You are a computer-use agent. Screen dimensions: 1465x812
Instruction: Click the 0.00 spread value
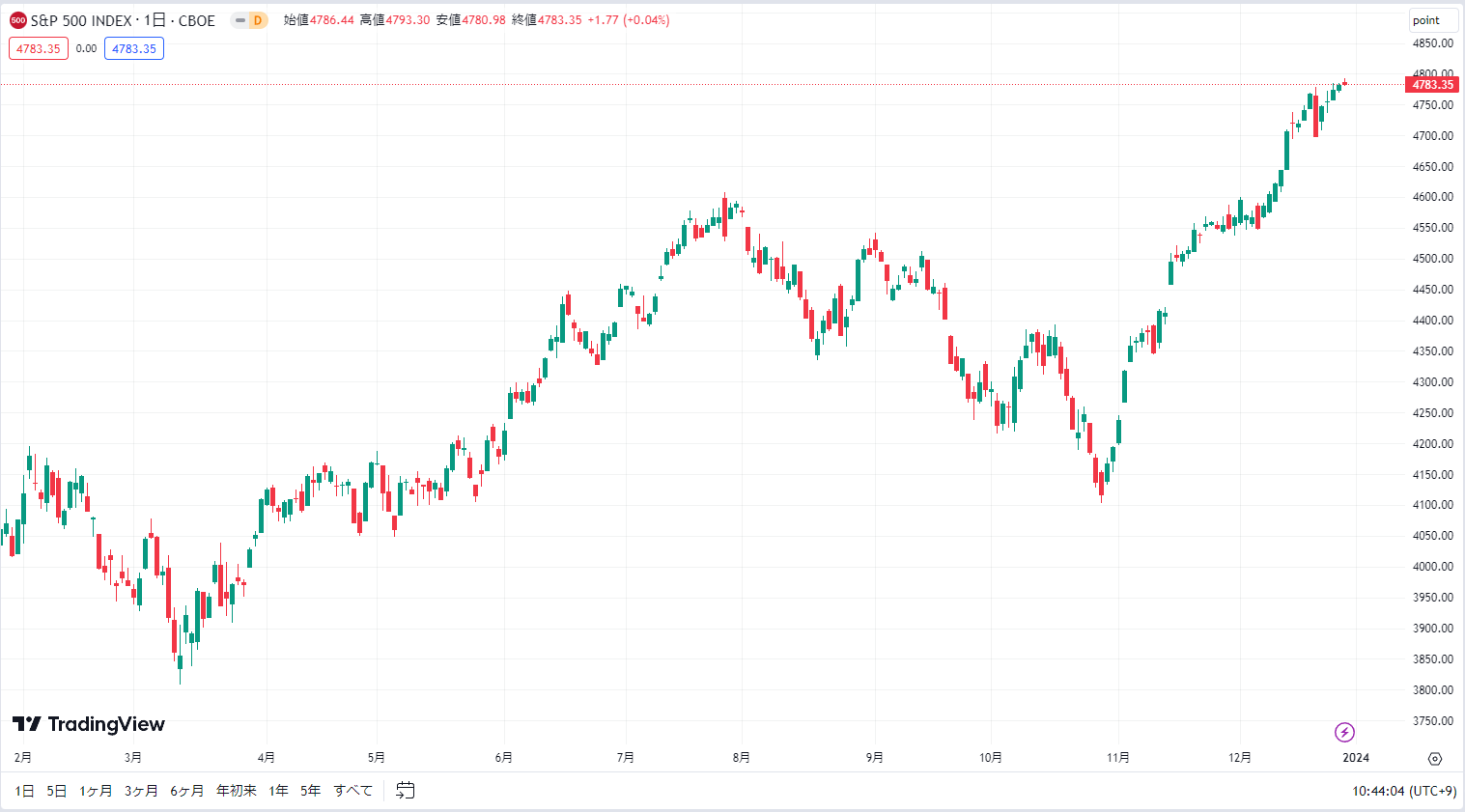87,48
